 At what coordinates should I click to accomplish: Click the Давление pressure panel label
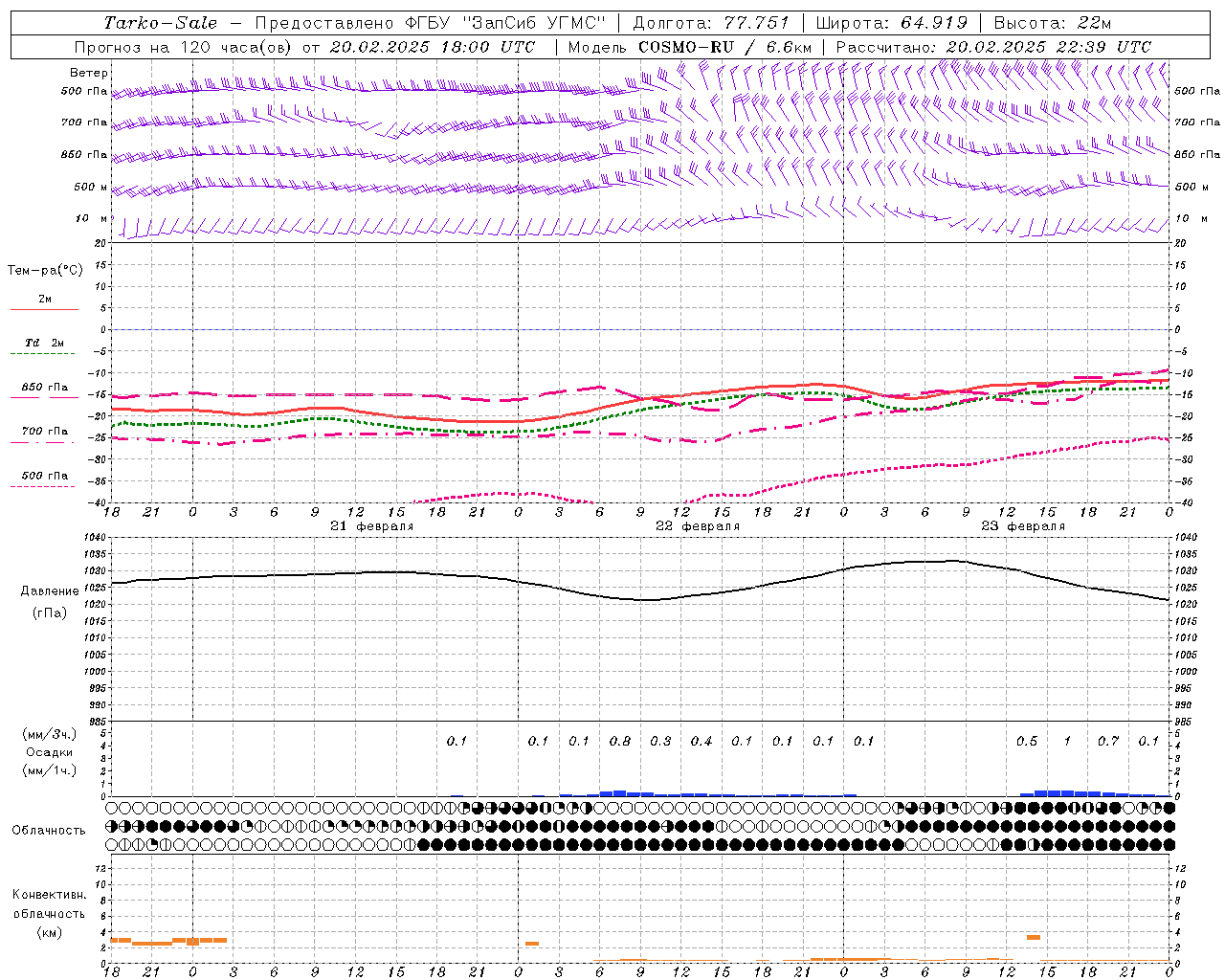tap(50, 591)
